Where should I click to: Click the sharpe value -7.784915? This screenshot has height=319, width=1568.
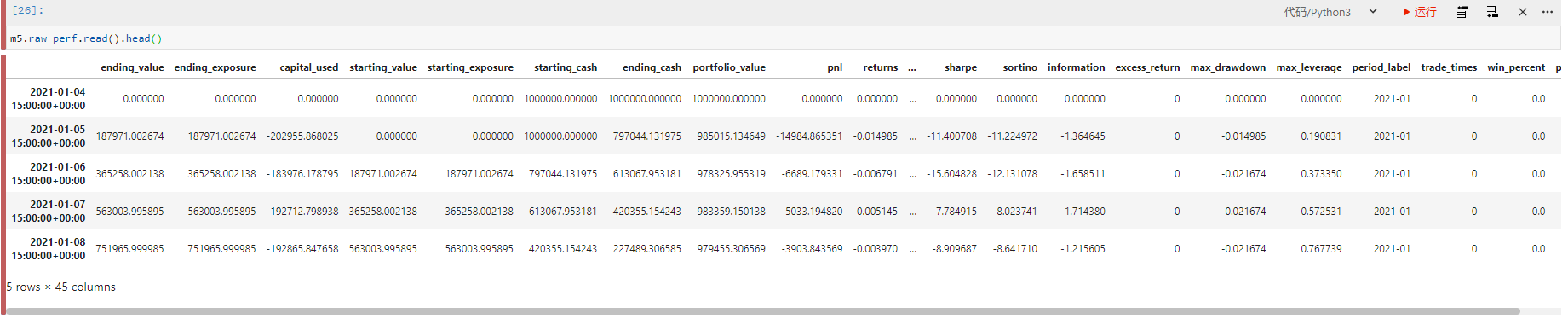[x=954, y=212]
